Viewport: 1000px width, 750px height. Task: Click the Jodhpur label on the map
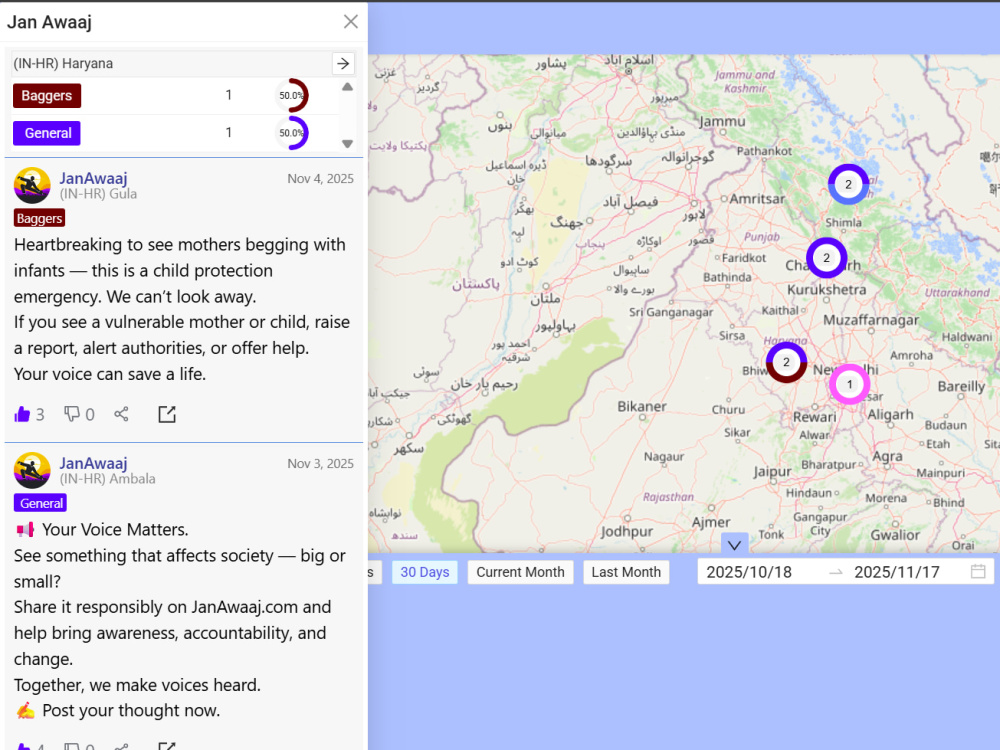(627, 532)
